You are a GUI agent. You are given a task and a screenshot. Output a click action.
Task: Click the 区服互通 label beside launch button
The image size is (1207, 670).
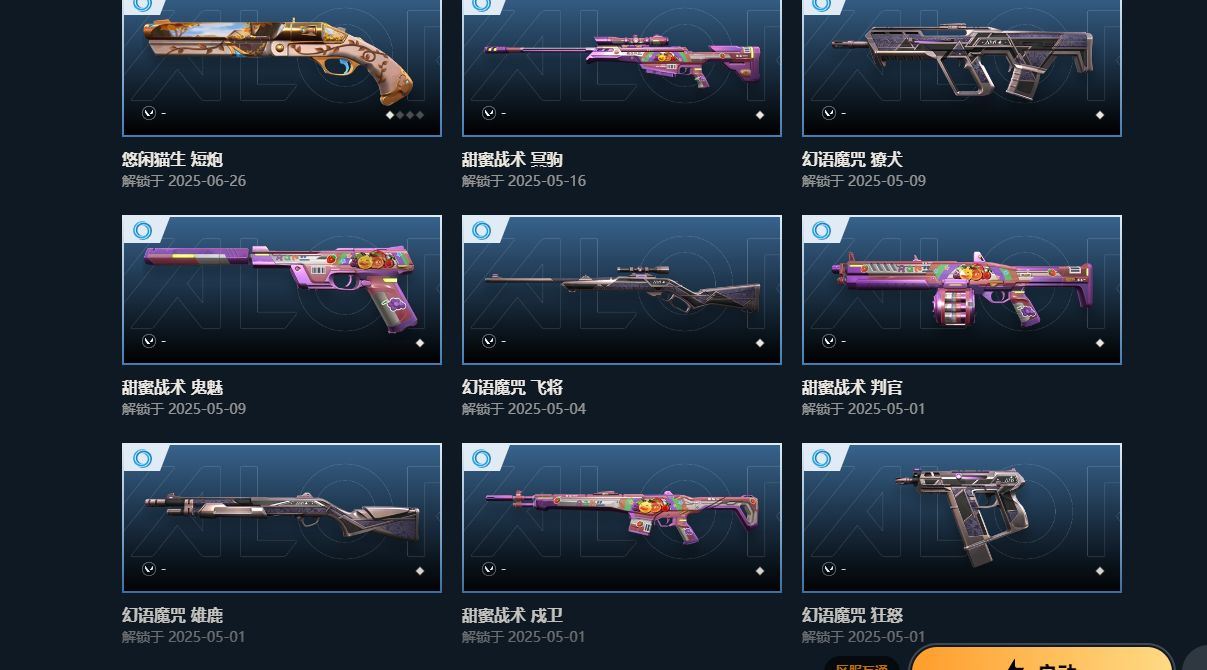click(861, 664)
